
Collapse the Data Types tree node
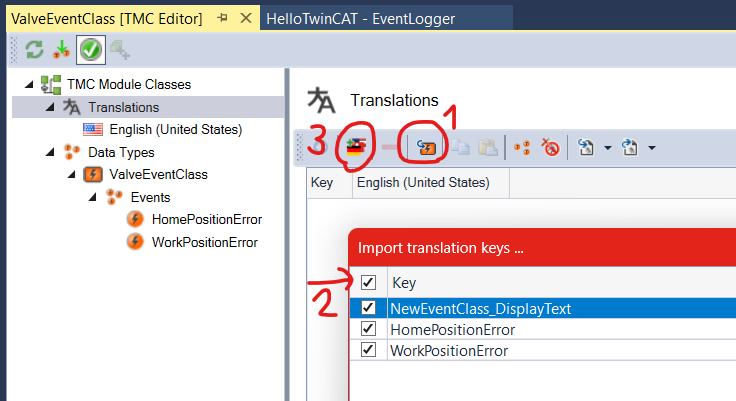coord(48,152)
